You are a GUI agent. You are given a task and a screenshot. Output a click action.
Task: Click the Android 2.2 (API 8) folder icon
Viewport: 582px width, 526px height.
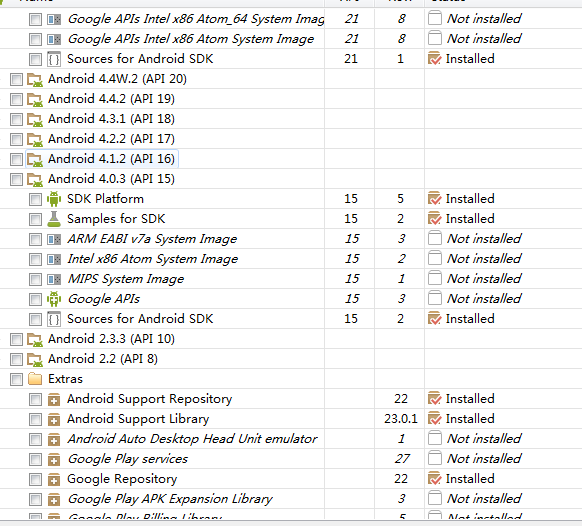pyautogui.click(x=35, y=360)
